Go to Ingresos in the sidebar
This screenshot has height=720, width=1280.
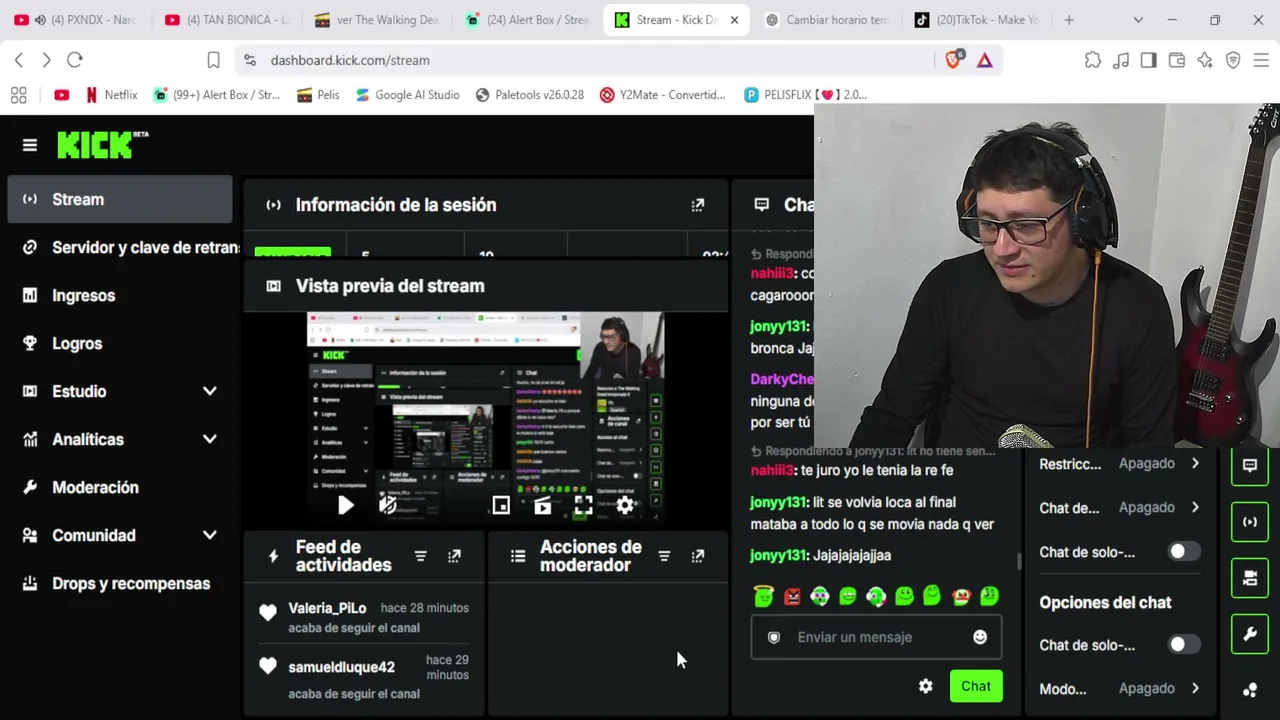[120, 295]
